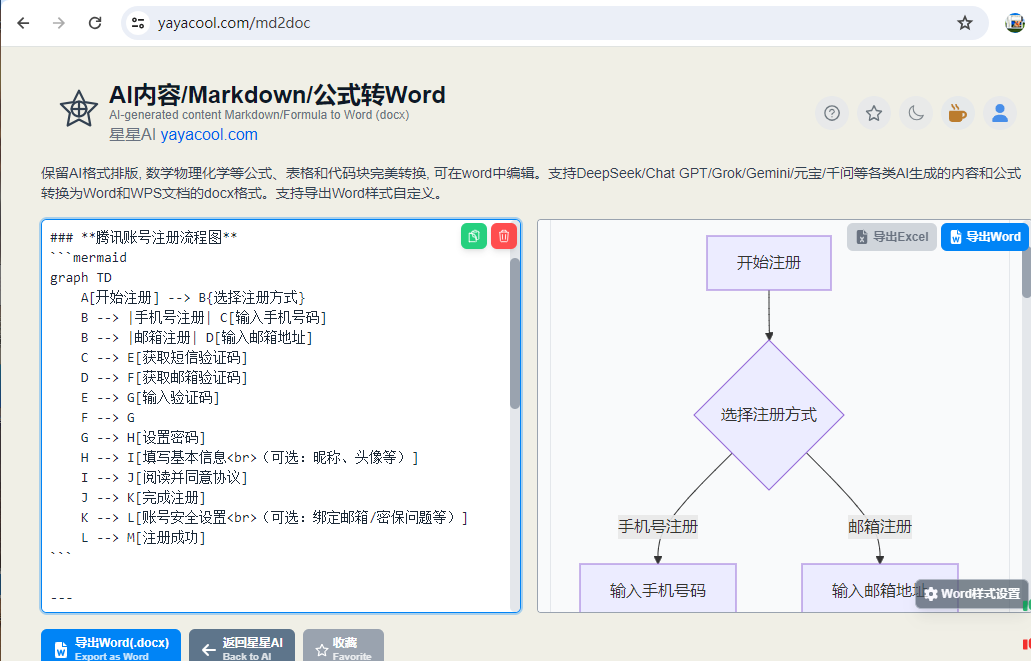Open the browser profile avatar
This screenshot has width=1031, height=661.
tap(1016, 23)
